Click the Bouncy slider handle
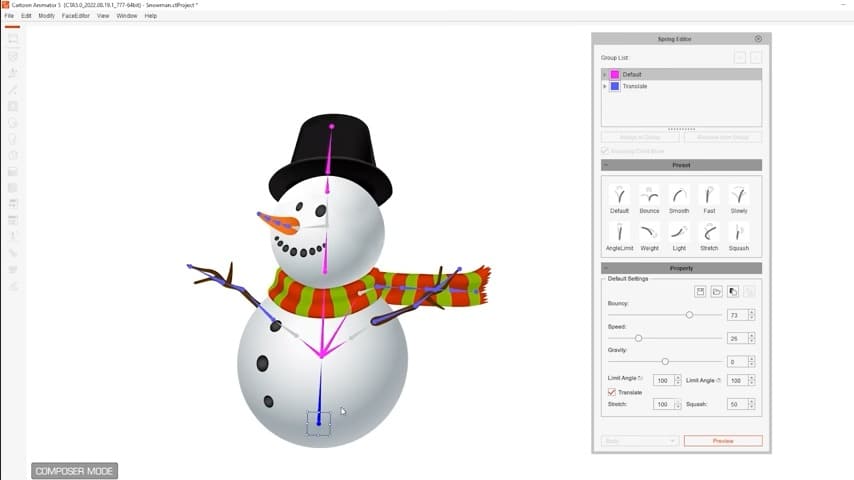Viewport: 854px width, 480px height. pos(689,315)
